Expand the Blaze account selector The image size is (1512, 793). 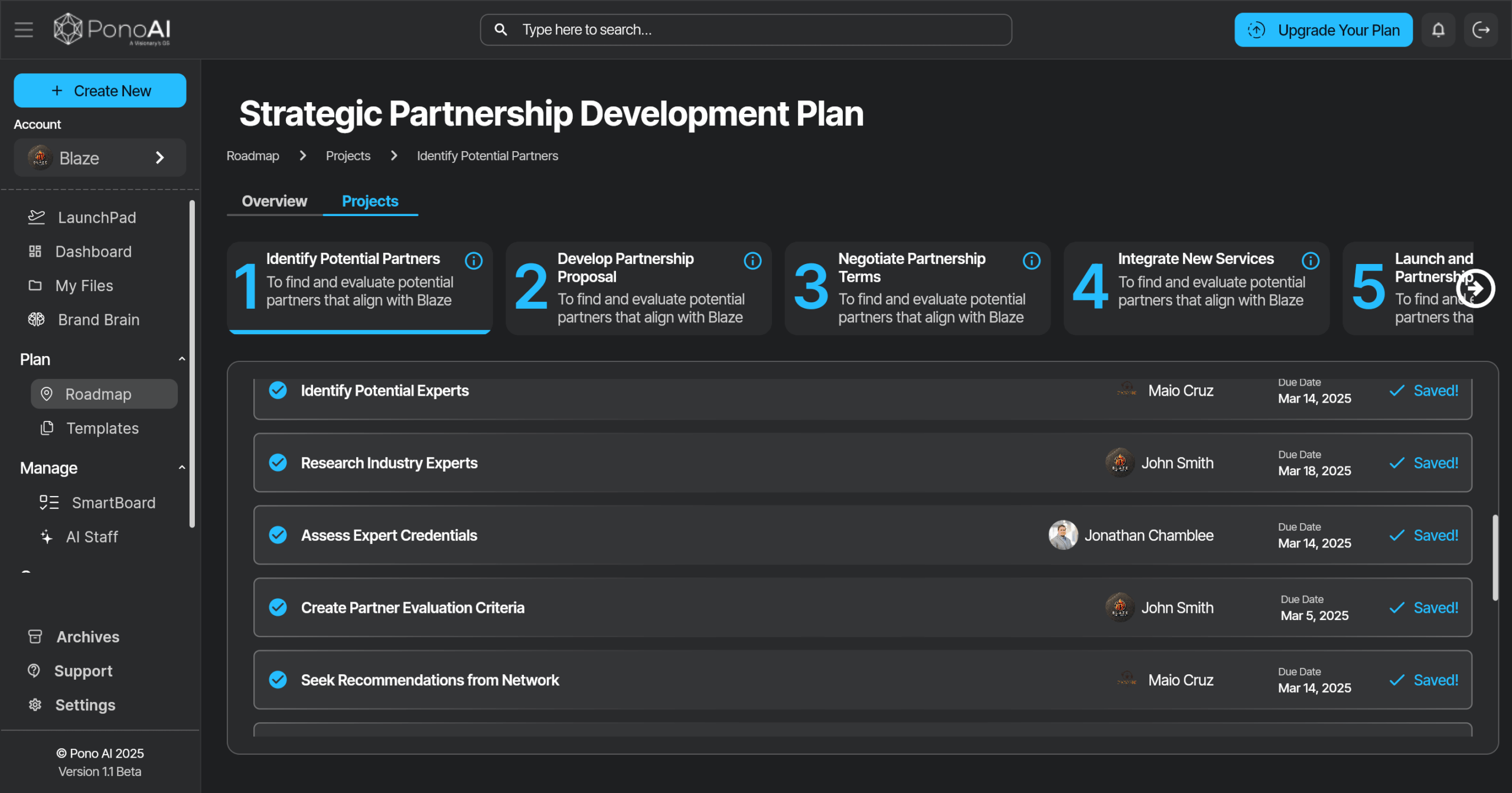pos(100,158)
